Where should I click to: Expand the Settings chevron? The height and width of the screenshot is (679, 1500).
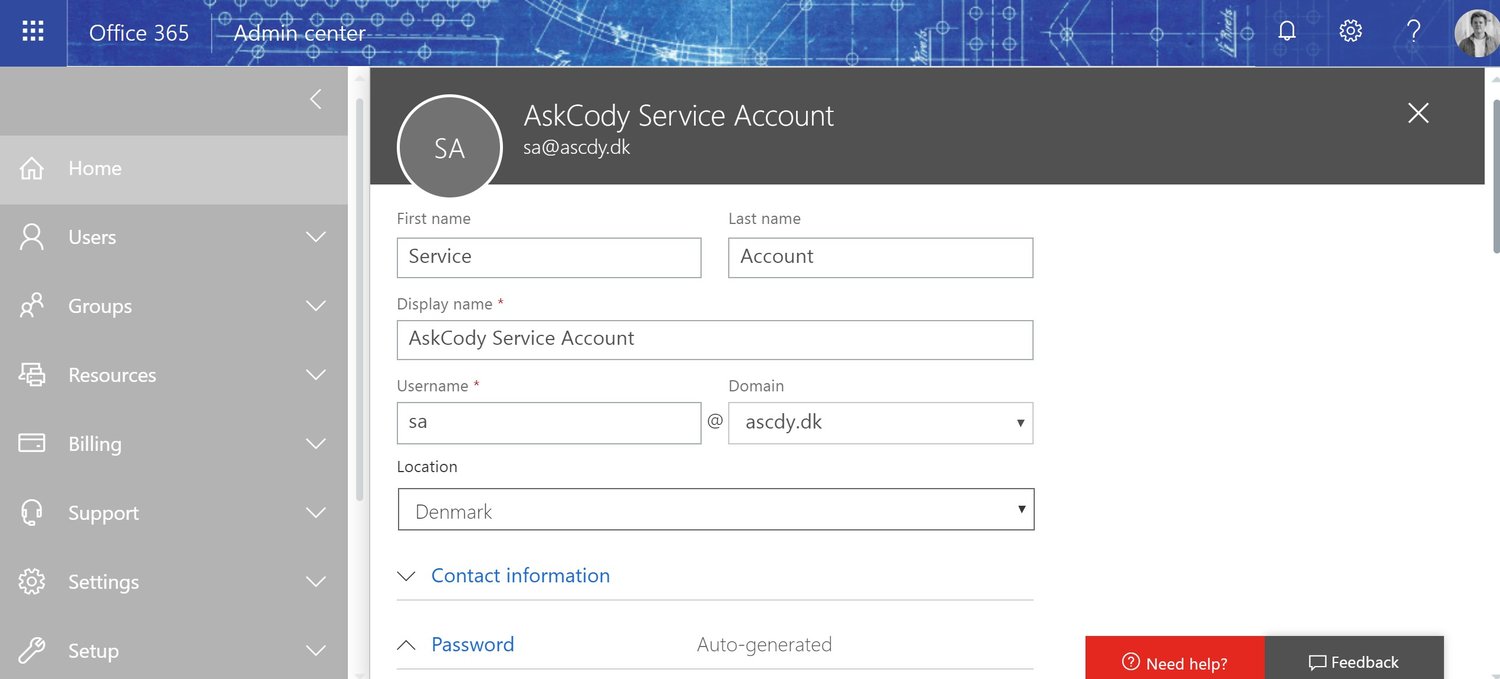click(x=316, y=582)
